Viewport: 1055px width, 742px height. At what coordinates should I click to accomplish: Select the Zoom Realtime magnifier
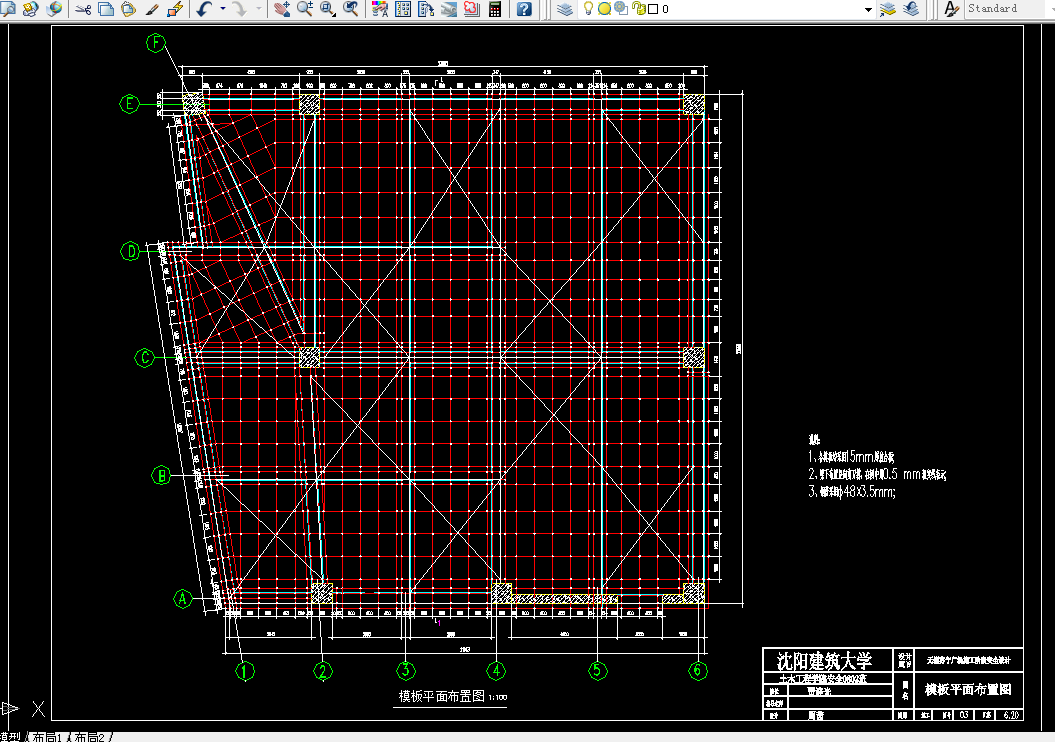[x=305, y=9]
